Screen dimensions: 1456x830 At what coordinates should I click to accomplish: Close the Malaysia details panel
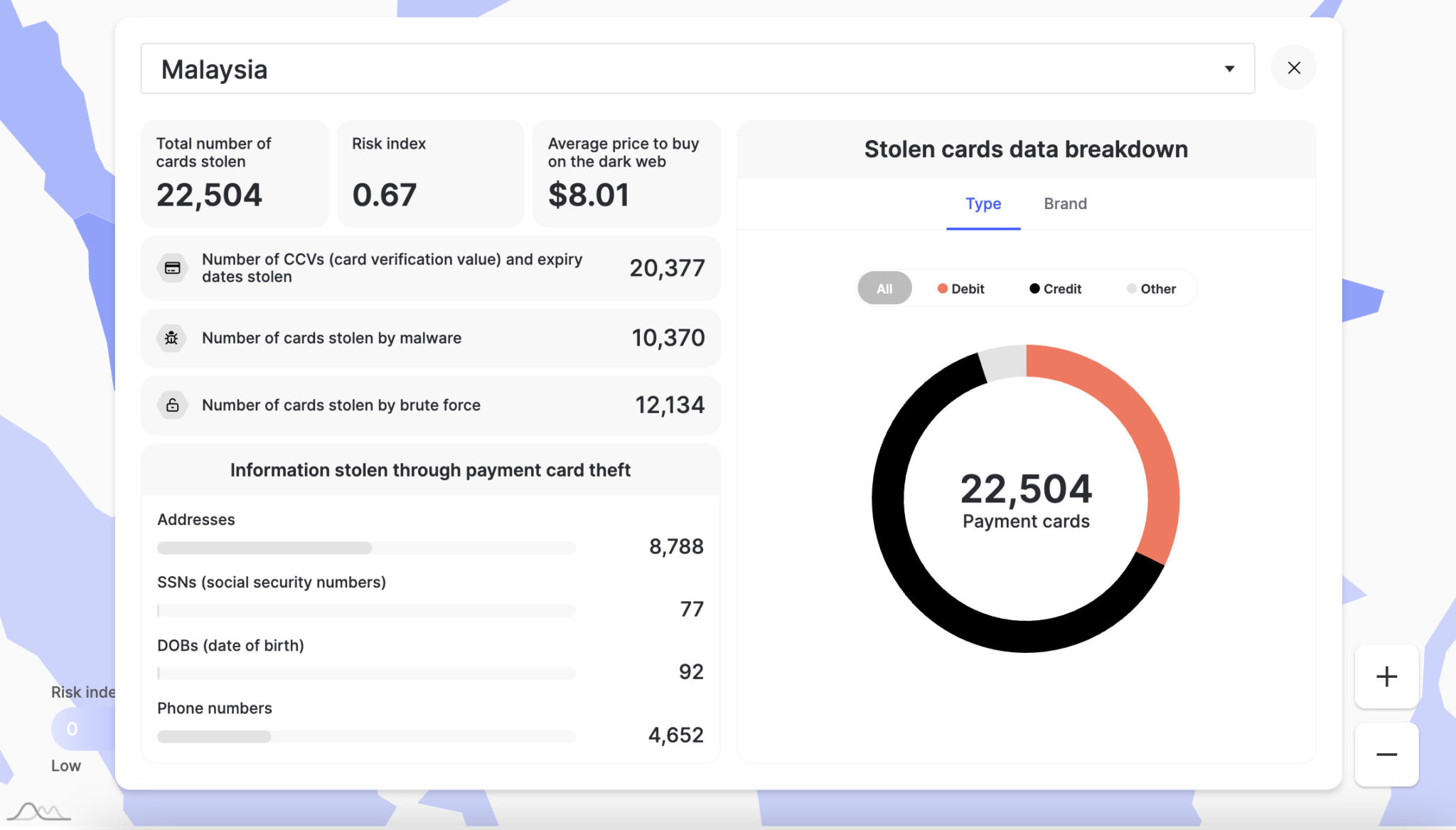tap(1293, 68)
